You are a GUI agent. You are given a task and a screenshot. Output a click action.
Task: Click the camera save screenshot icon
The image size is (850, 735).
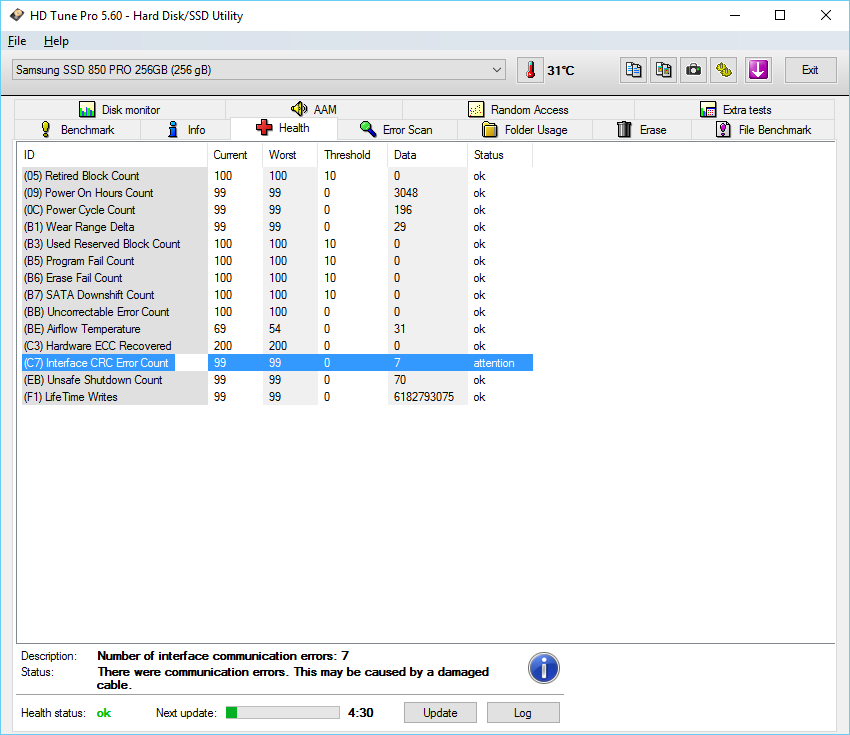[693, 70]
